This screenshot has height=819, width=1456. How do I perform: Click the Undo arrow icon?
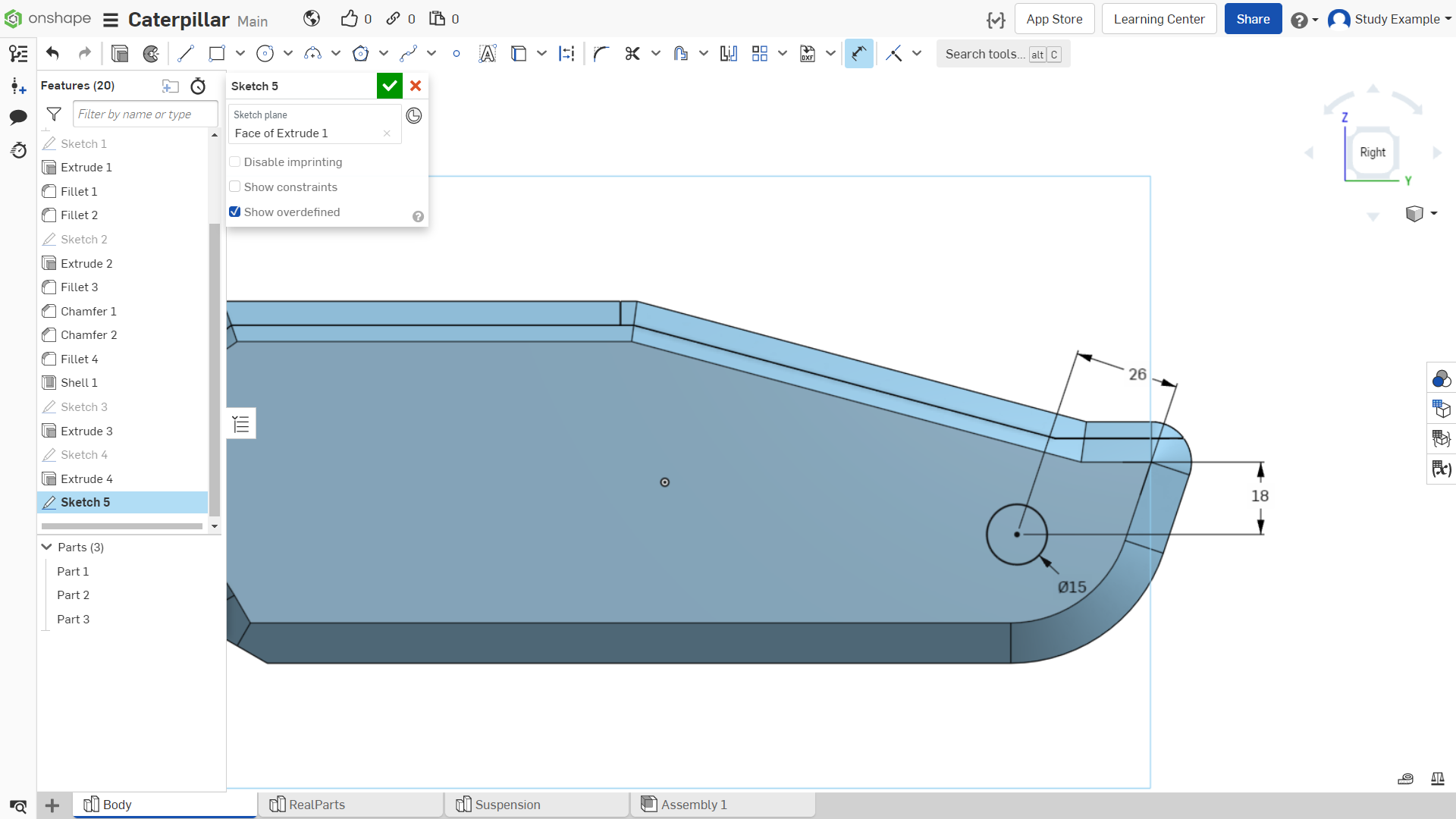(x=52, y=54)
